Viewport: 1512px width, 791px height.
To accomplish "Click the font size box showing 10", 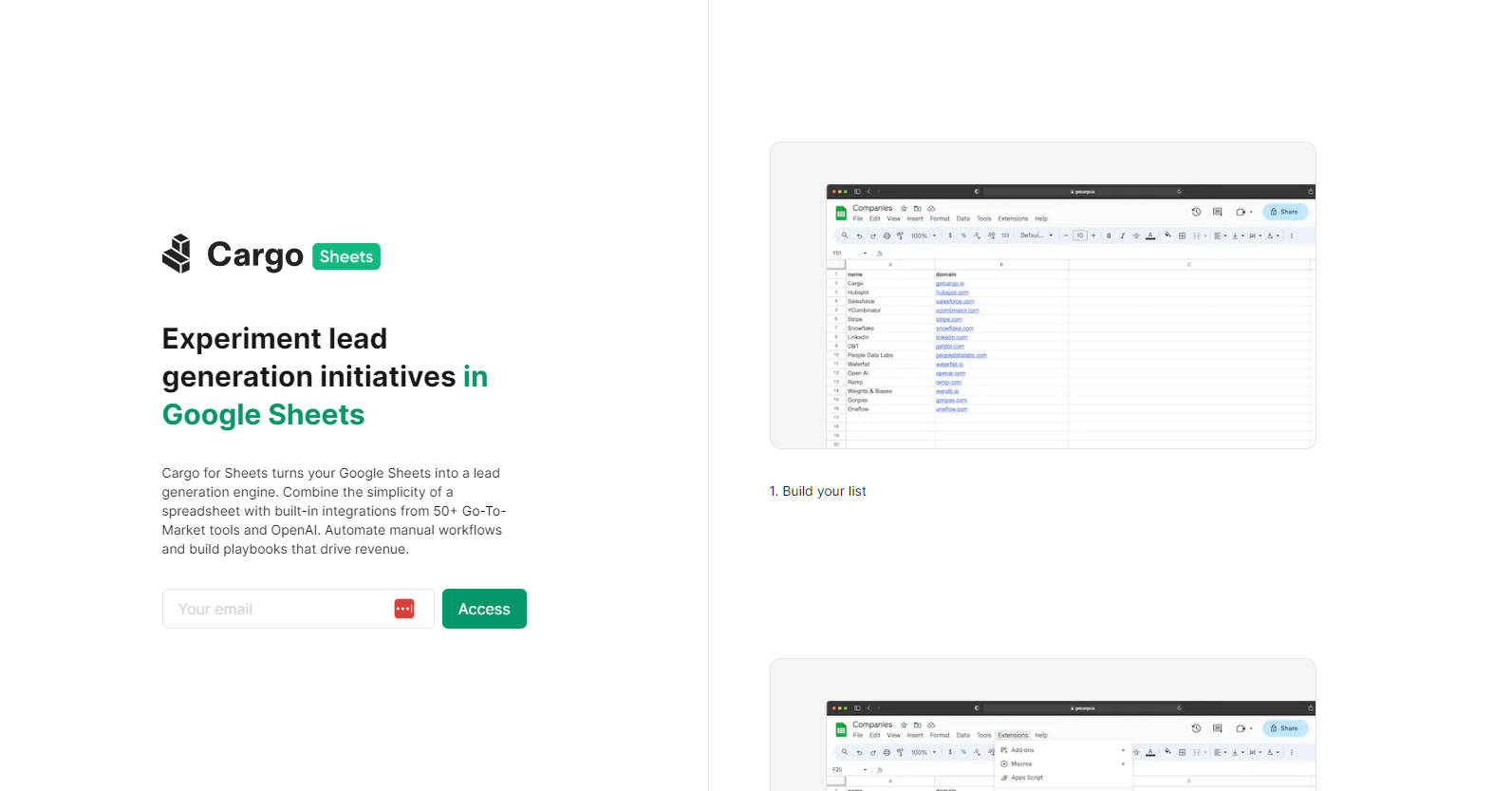I will tap(1079, 235).
